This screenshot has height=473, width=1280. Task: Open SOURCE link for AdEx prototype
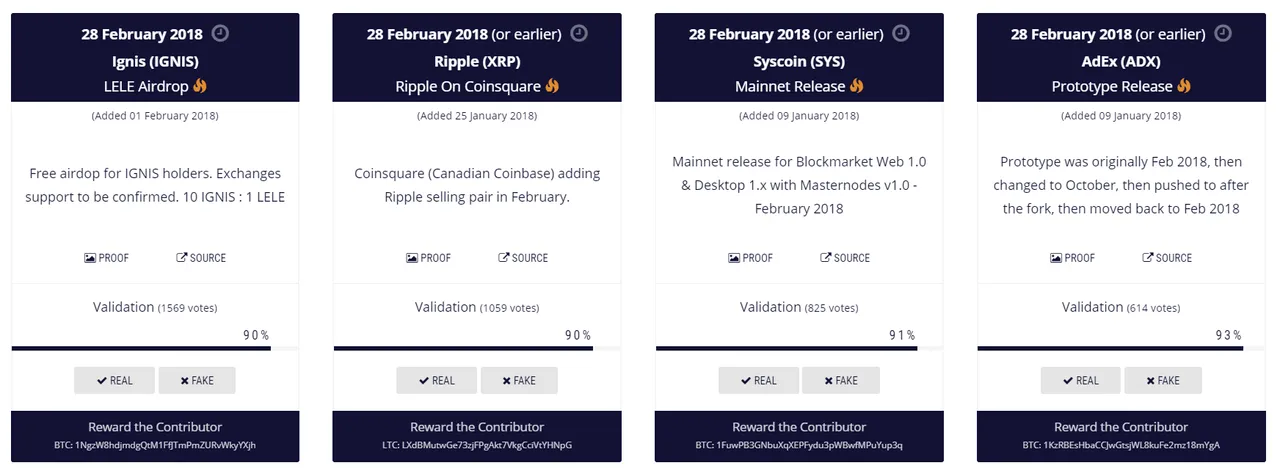coord(1167,258)
